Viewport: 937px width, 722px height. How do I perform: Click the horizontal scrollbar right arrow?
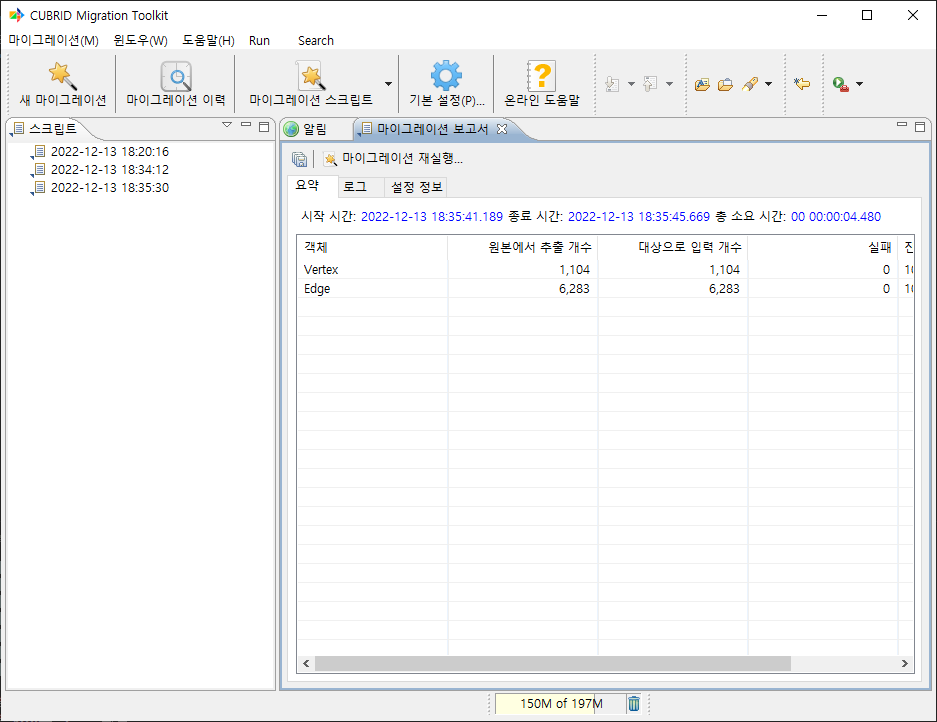904,664
